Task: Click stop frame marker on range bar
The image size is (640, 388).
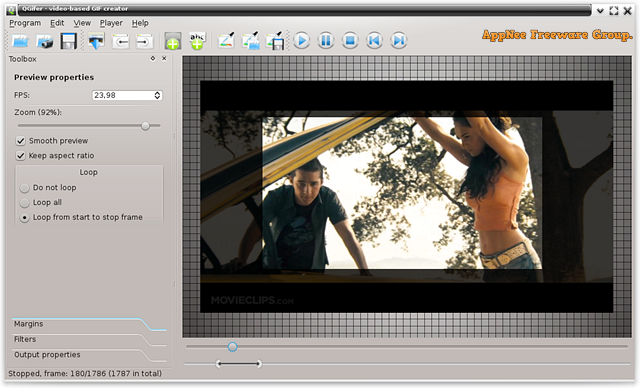Action: [259, 363]
